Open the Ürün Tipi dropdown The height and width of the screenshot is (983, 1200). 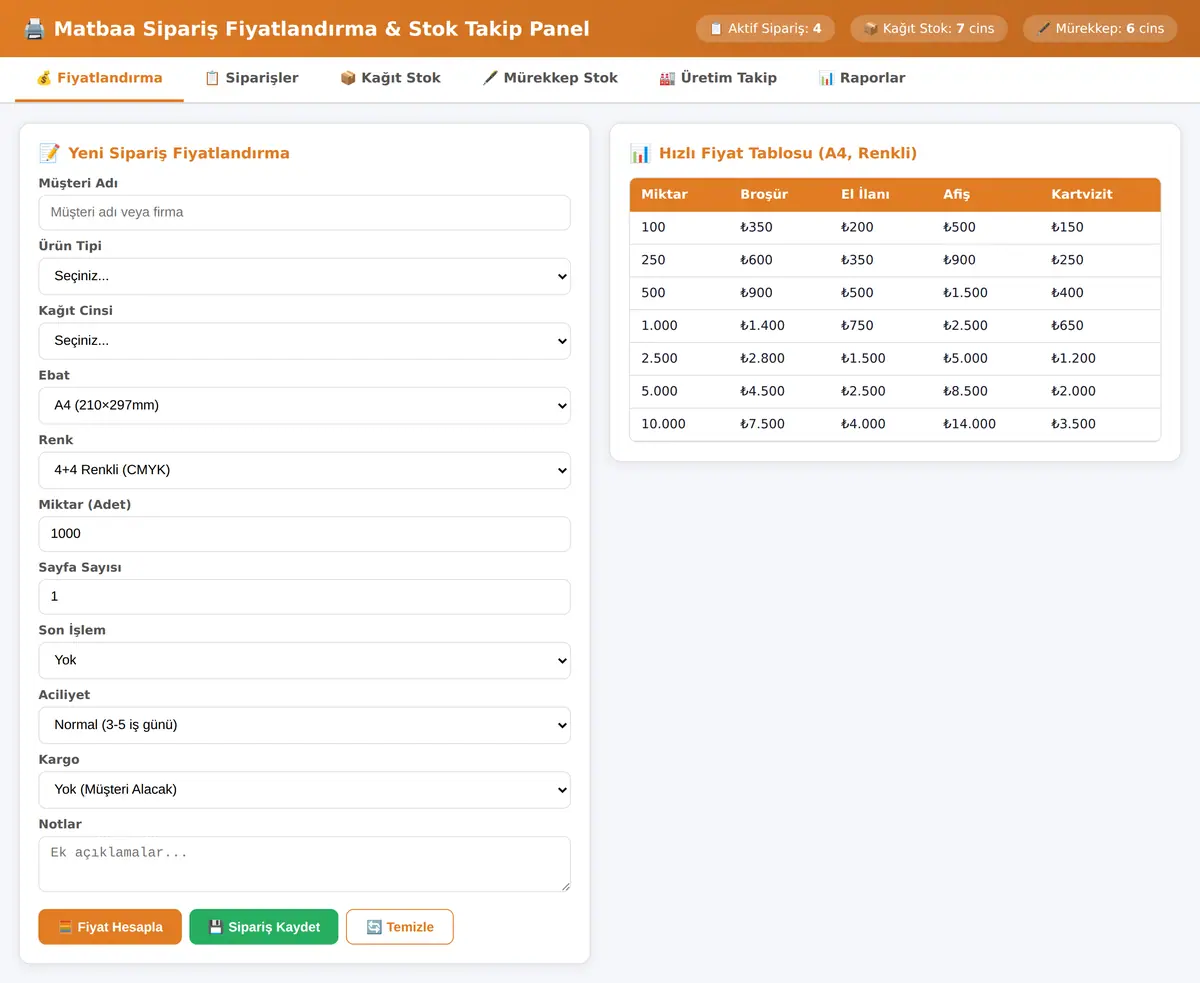[x=305, y=276]
